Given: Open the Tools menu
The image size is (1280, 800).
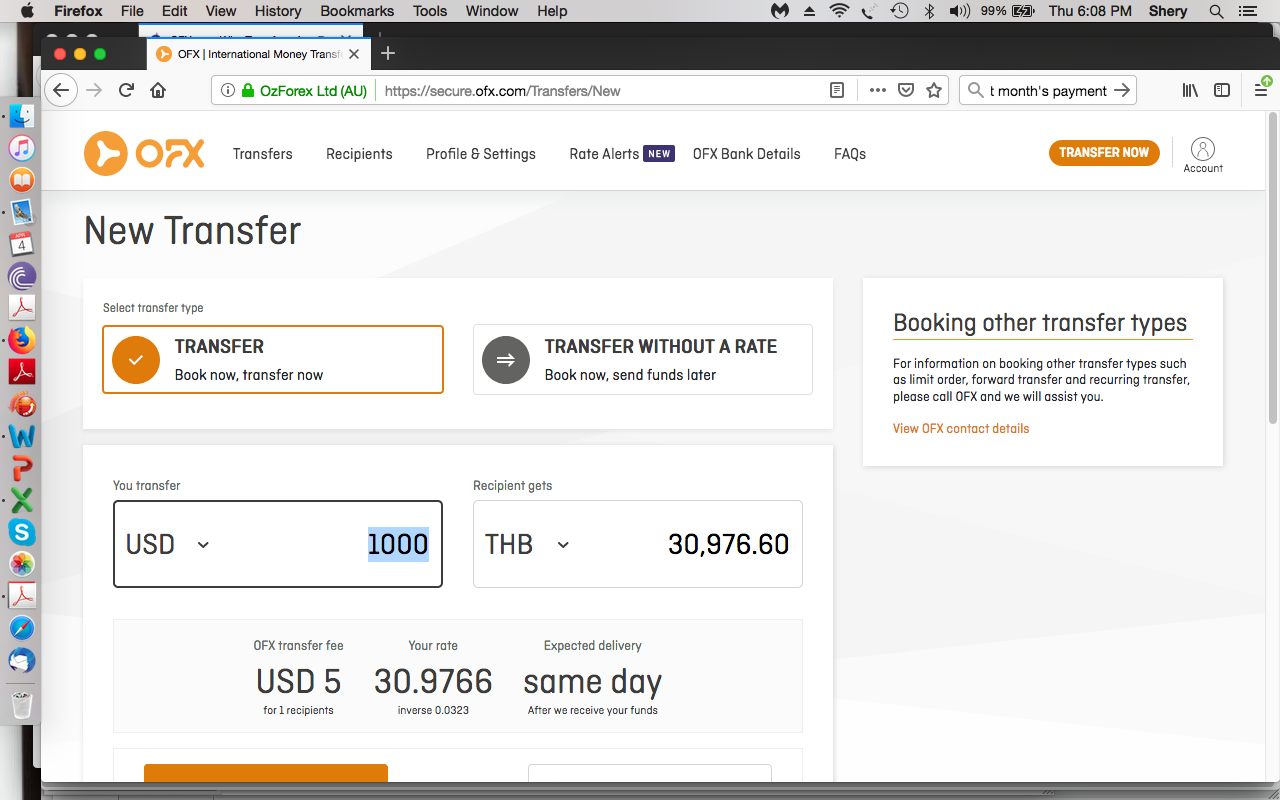Looking at the screenshot, I should (x=430, y=11).
